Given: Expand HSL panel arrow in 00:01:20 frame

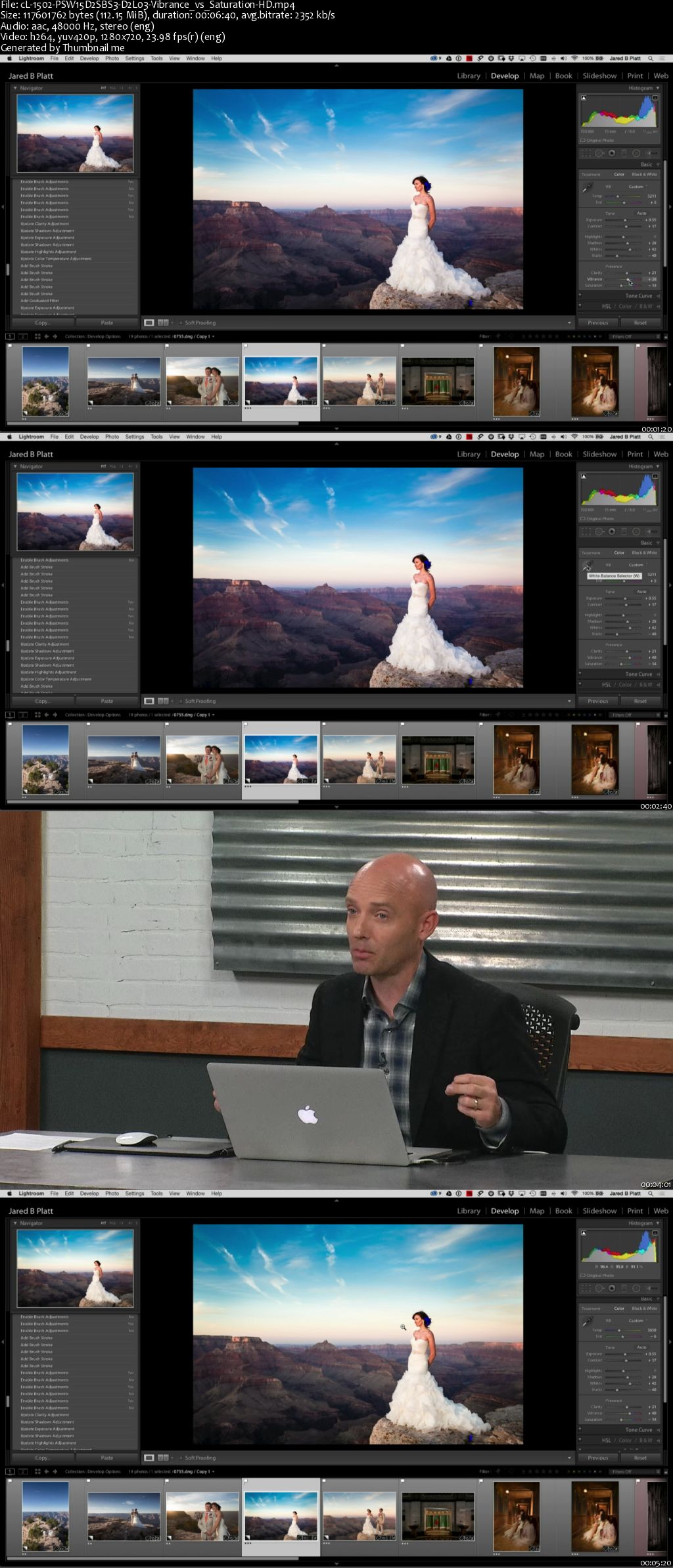Looking at the screenshot, I should (x=659, y=306).
